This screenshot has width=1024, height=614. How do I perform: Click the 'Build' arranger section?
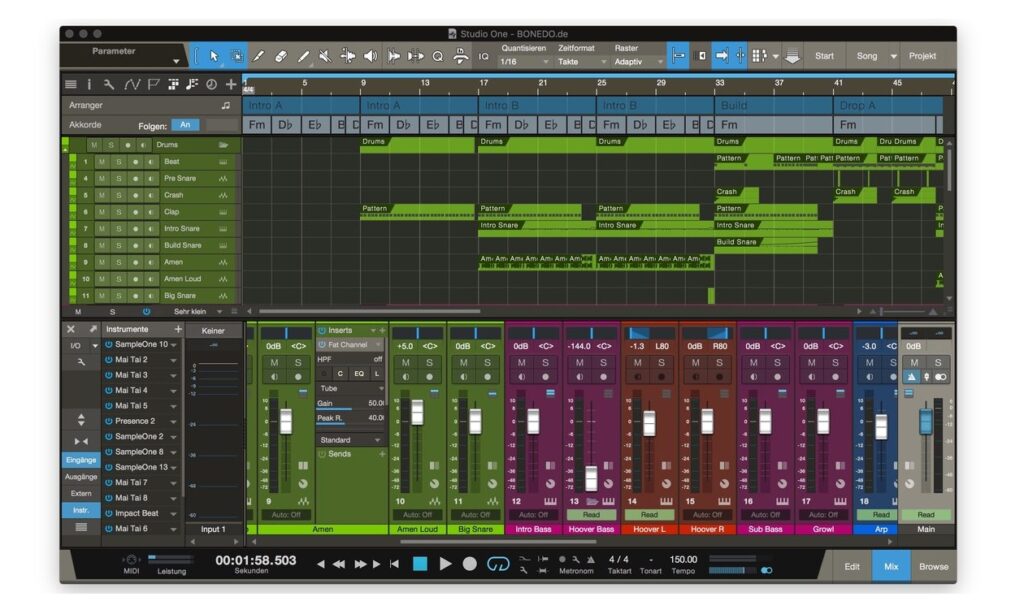coord(773,105)
